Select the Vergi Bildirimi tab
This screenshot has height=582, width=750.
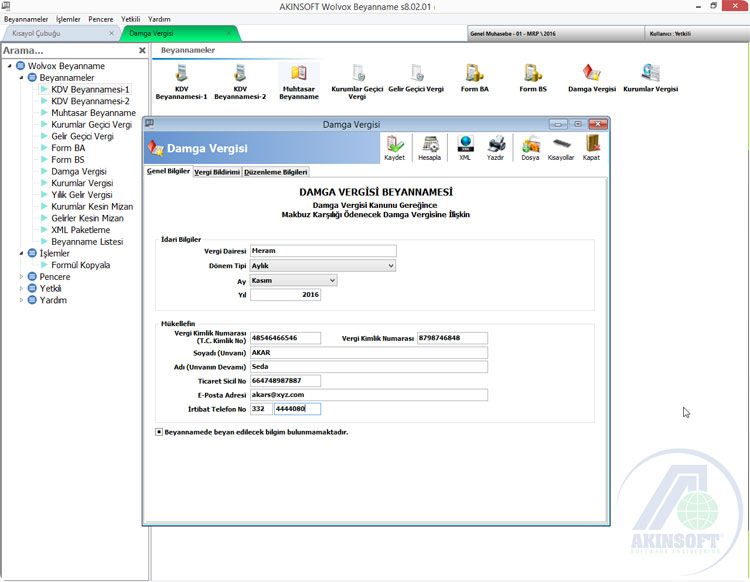(217, 172)
